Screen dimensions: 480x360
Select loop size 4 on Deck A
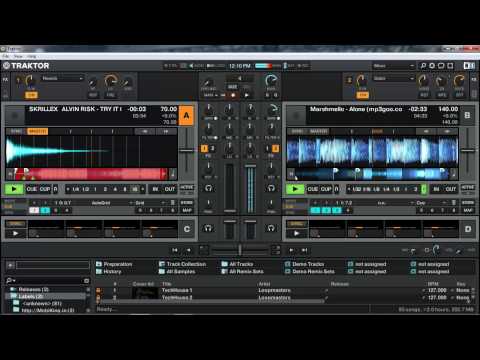pos(115,189)
